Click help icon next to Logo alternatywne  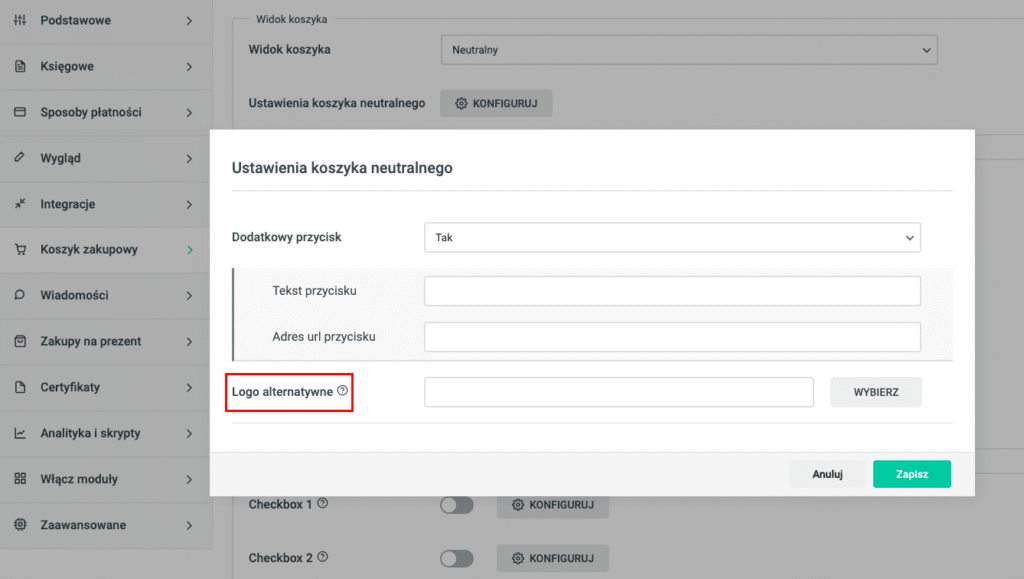point(343,390)
